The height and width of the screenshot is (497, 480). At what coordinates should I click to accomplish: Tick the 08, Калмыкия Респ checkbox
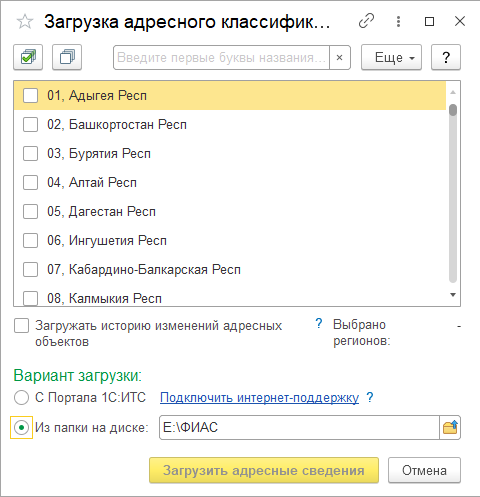click(30, 298)
